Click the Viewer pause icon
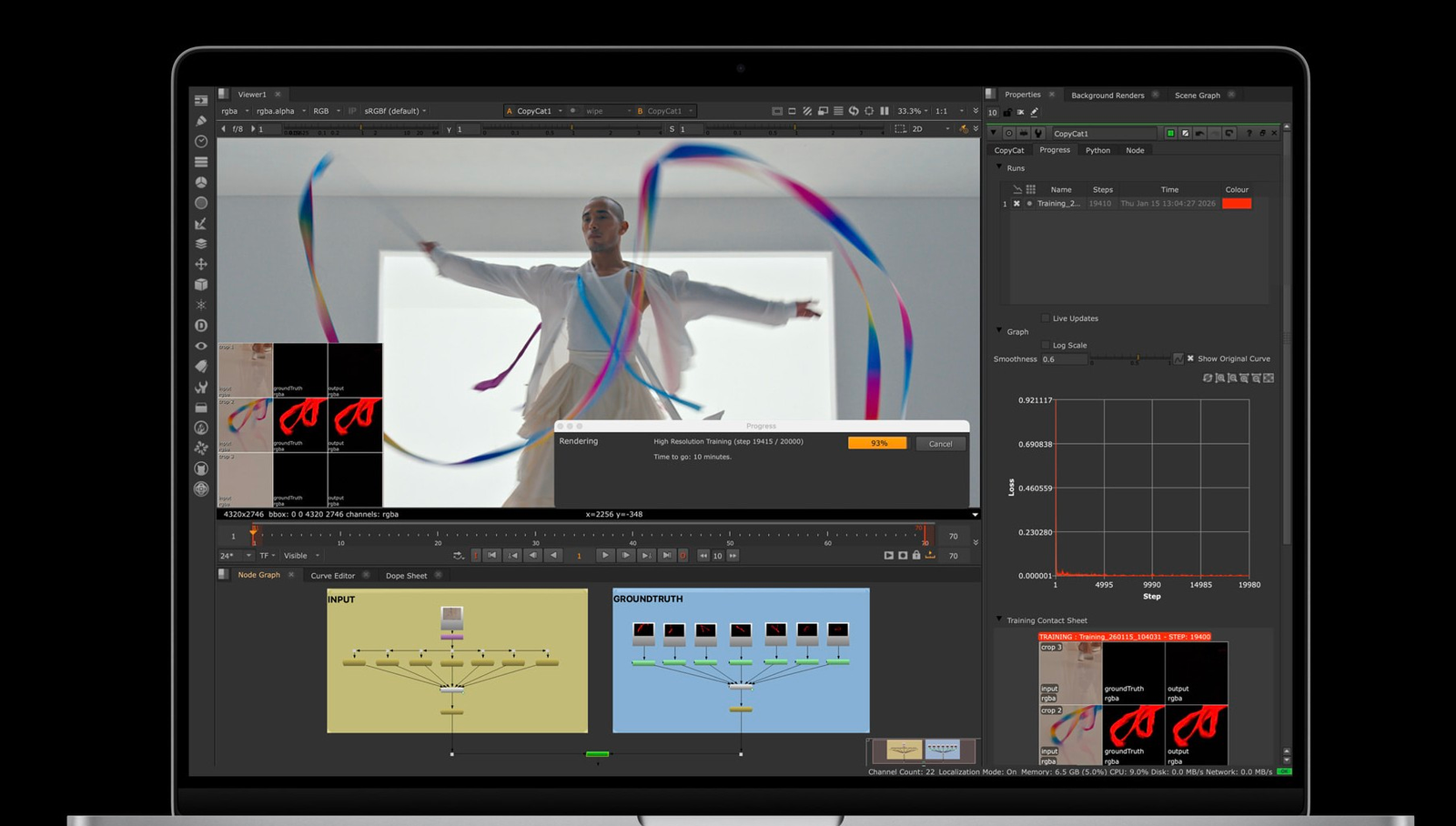This screenshot has width=1456, height=826. pos(884,111)
